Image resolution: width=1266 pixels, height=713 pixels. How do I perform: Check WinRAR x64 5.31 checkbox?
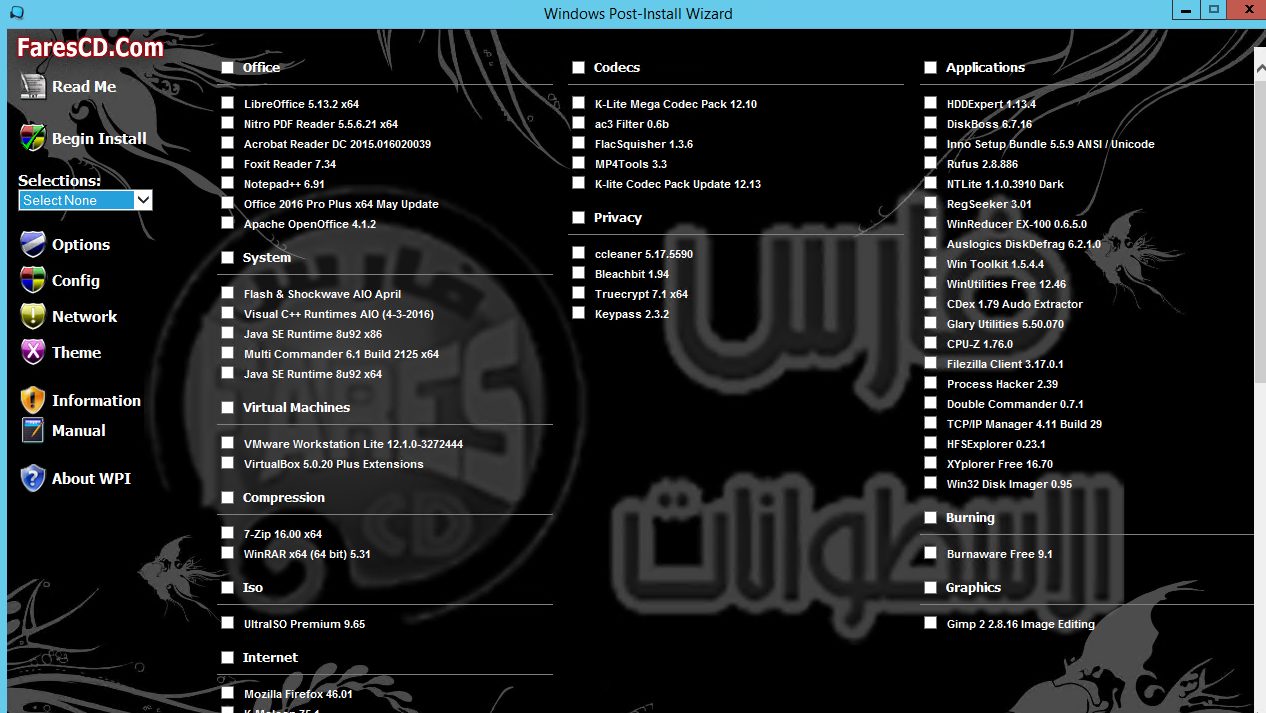pos(228,553)
